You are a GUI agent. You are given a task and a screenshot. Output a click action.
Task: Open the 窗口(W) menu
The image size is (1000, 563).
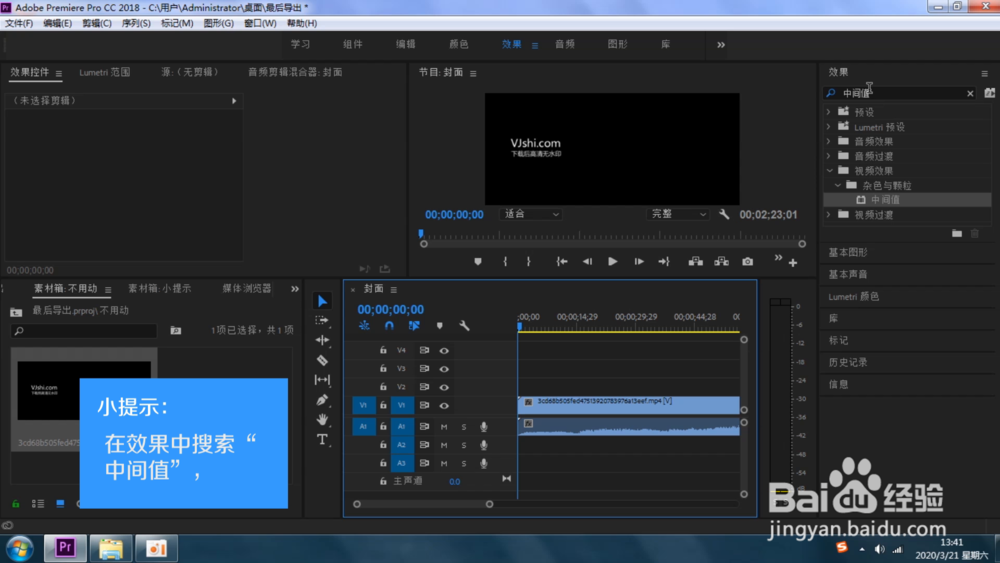[260, 23]
